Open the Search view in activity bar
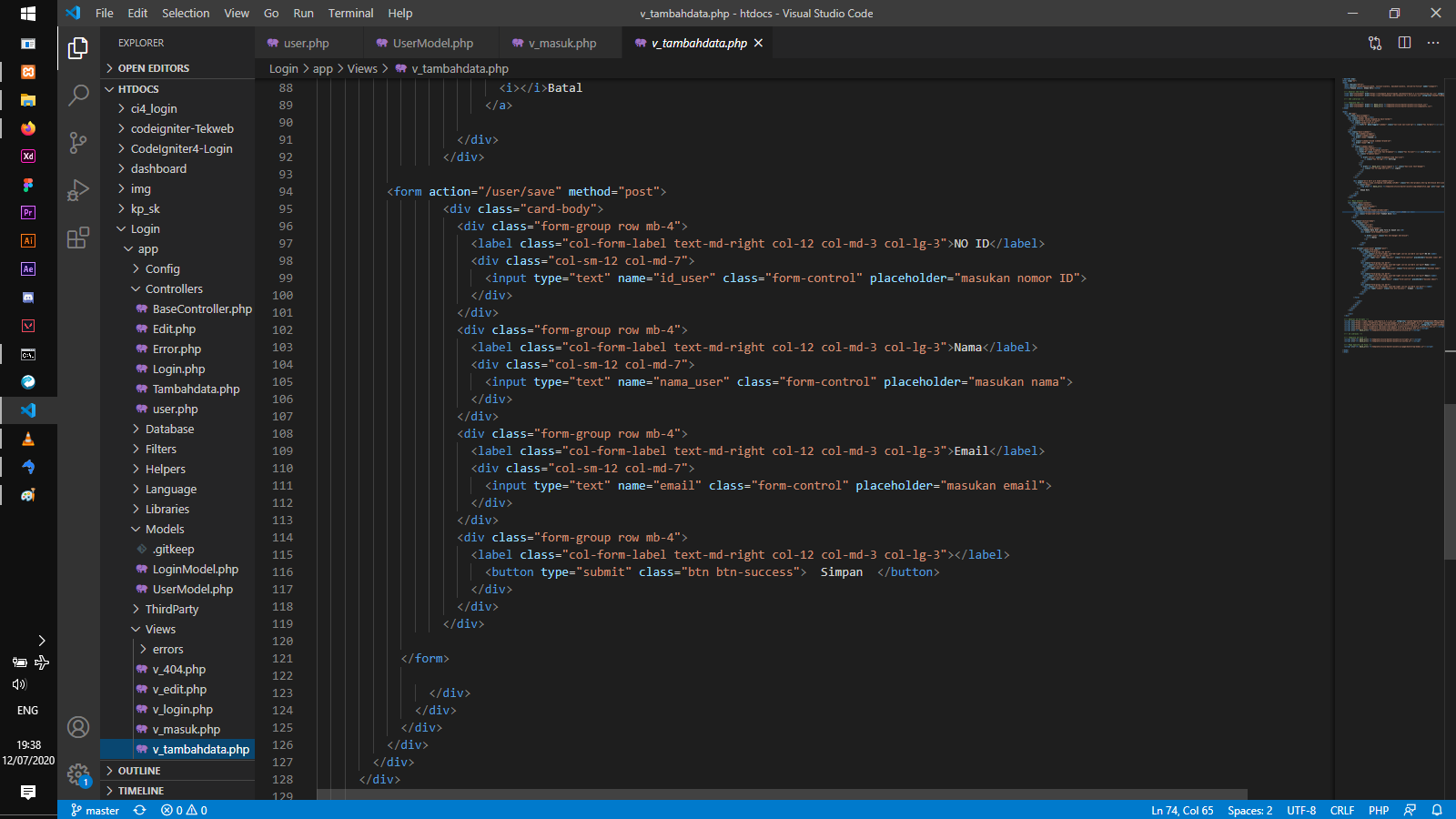This screenshot has height=819, width=1456. coord(78,95)
